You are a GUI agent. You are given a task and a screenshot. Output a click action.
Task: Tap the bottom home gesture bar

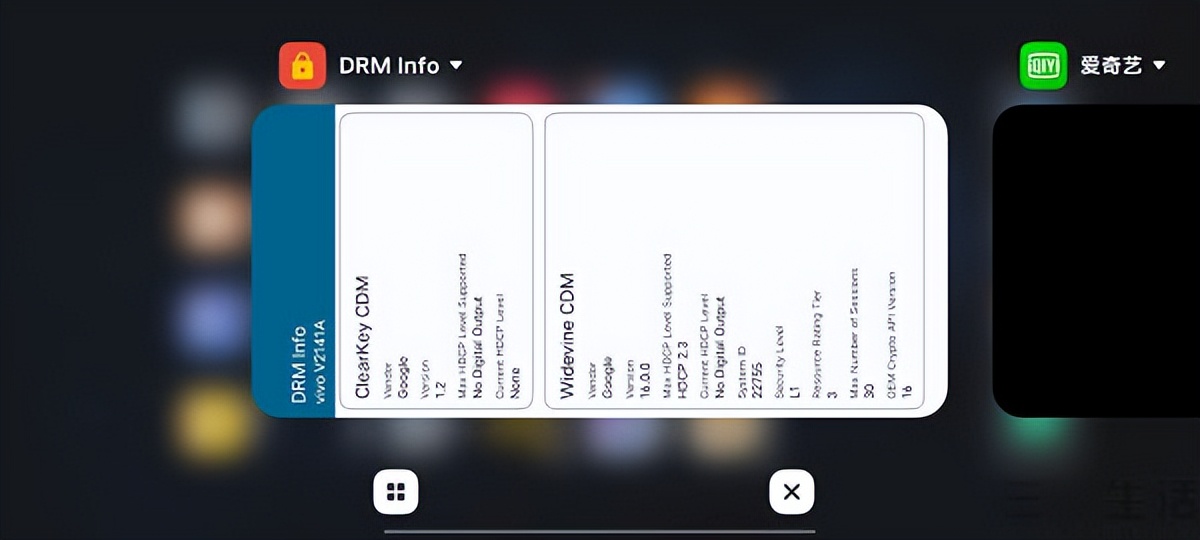[x=600, y=531]
